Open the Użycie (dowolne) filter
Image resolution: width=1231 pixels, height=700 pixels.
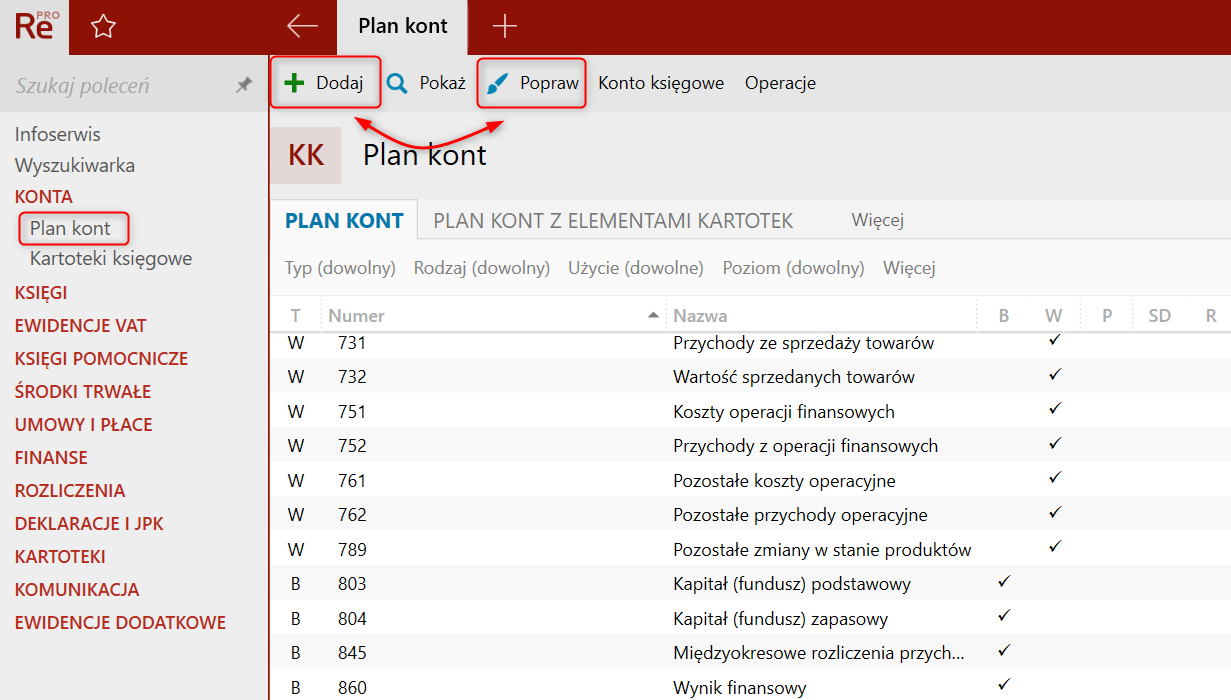(636, 268)
